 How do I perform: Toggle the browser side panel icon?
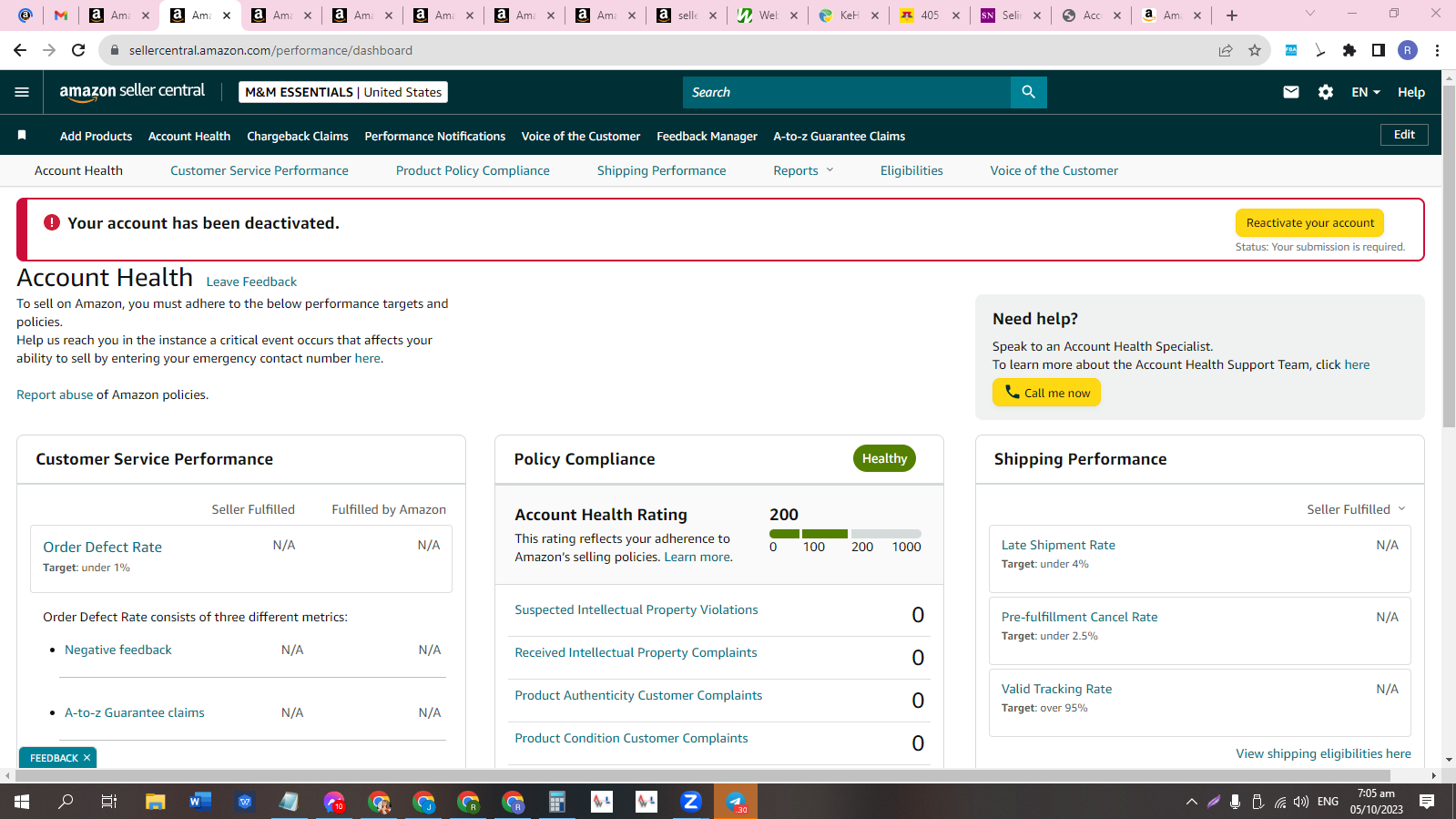[1379, 50]
